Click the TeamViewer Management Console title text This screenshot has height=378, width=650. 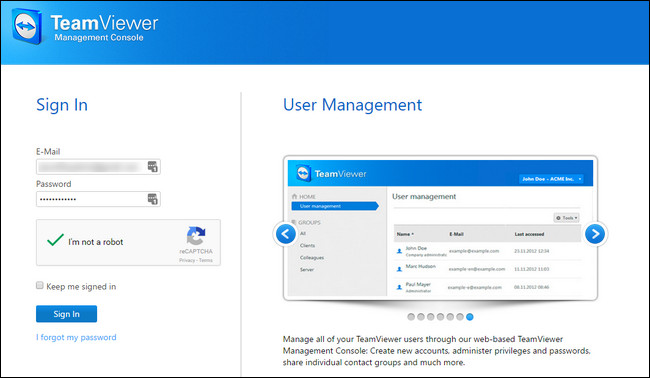coord(104,27)
